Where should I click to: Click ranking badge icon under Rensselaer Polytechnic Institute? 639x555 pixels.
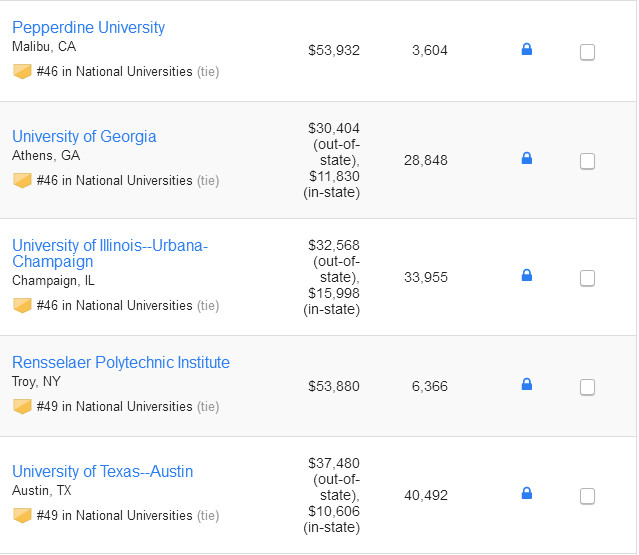22,407
